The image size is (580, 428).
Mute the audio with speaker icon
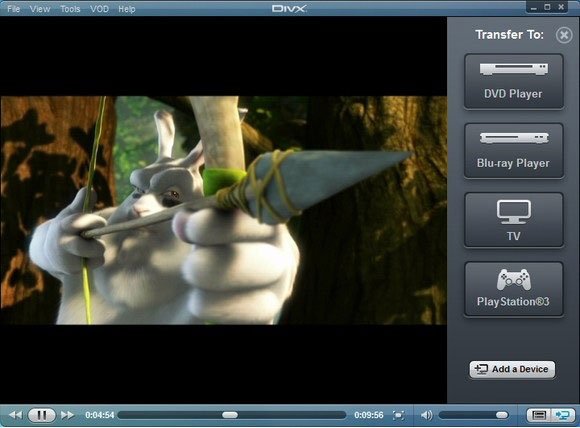426,415
